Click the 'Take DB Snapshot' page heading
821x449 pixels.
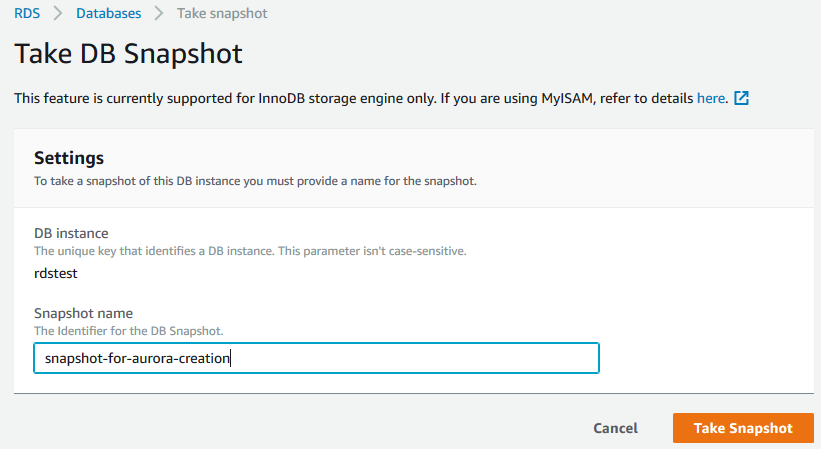tap(129, 53)
